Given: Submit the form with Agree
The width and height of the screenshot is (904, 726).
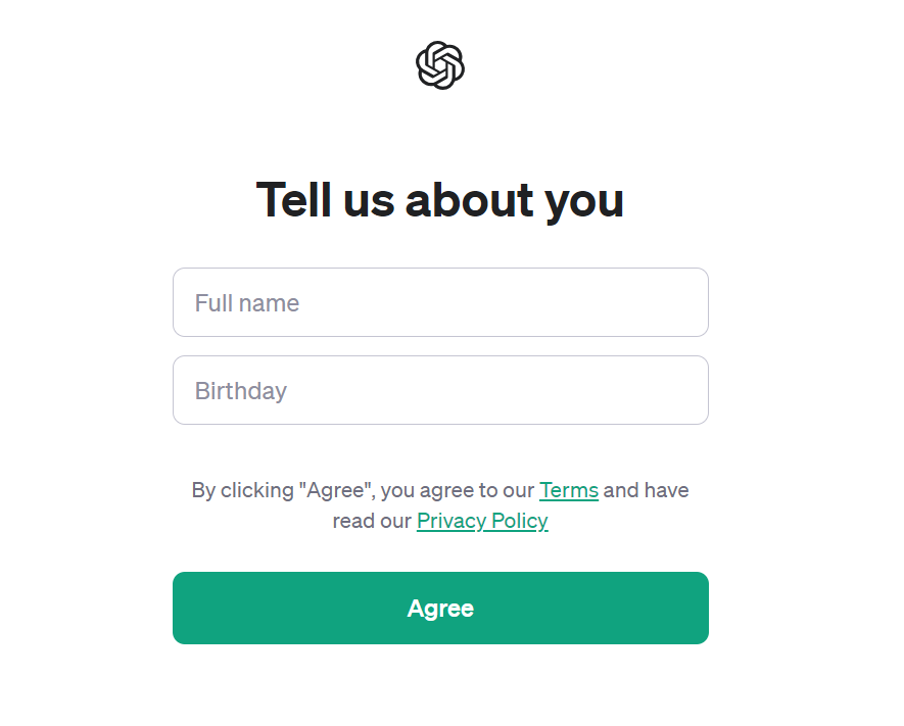Looking at the screenshot, I should pyautogui.click(x=440, y=608).
